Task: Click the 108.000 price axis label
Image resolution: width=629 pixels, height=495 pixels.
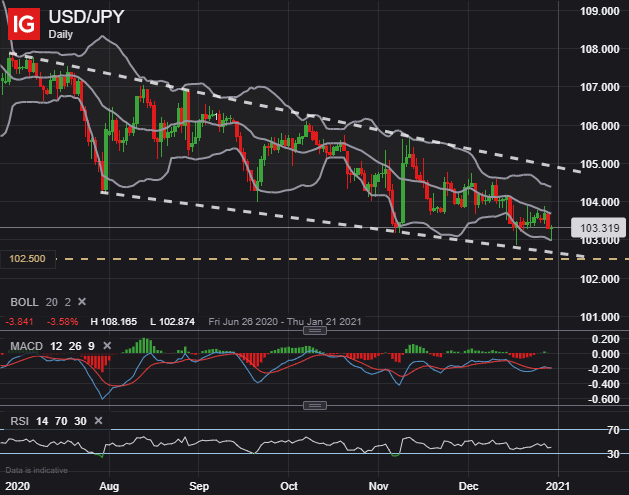Action: click(x=600, y=49)
